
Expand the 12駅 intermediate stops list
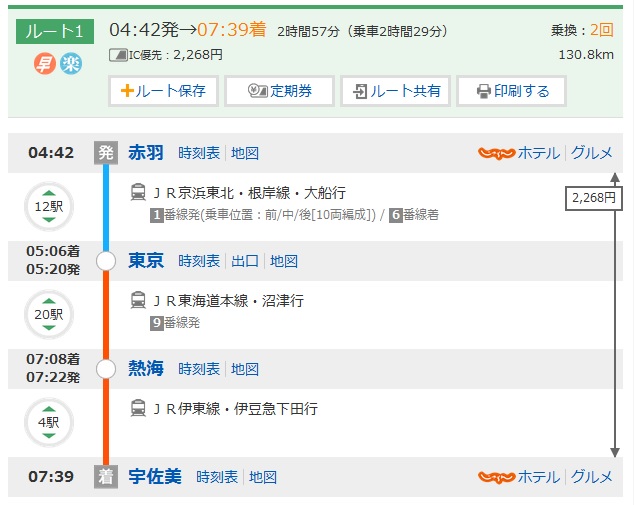point(49,207)
